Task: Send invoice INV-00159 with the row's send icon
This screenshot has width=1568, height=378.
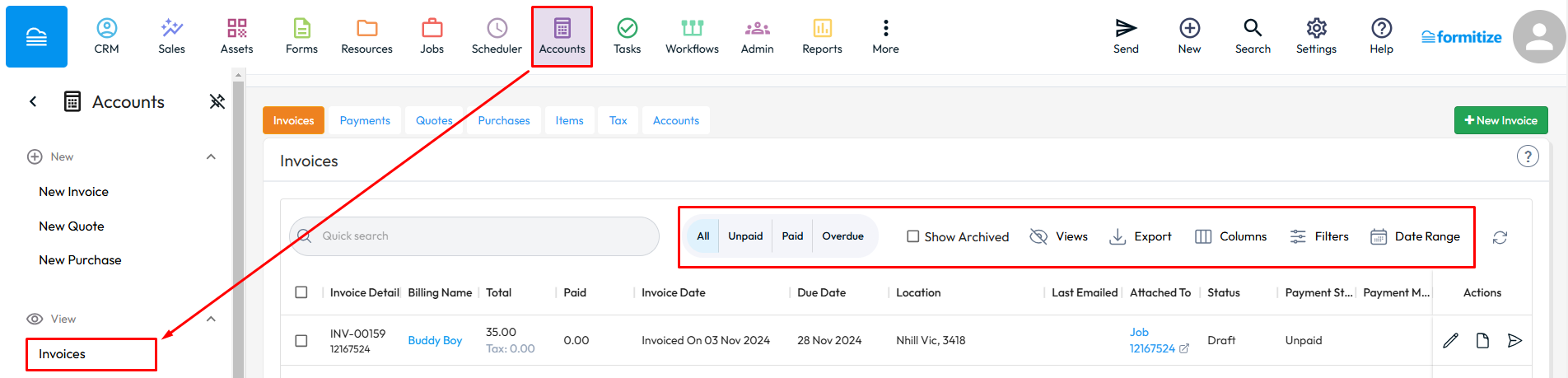Action: [1514, 340]
